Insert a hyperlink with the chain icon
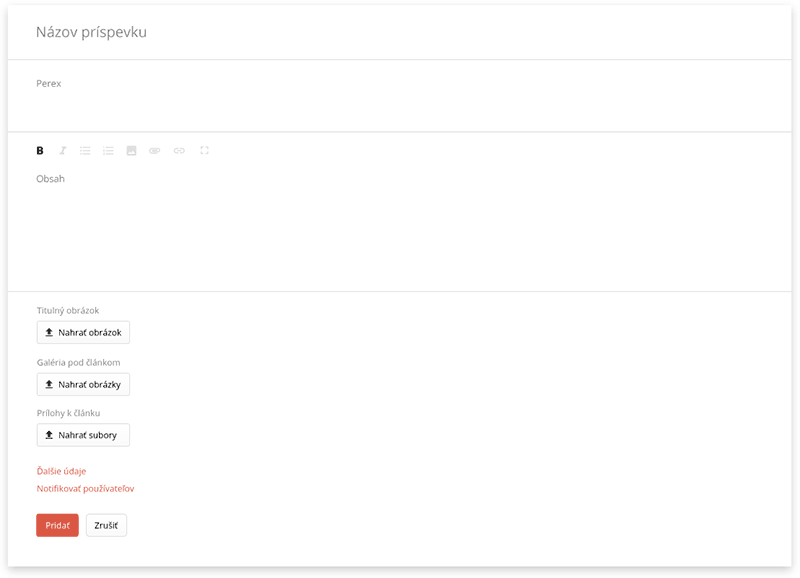 (179, 150)
